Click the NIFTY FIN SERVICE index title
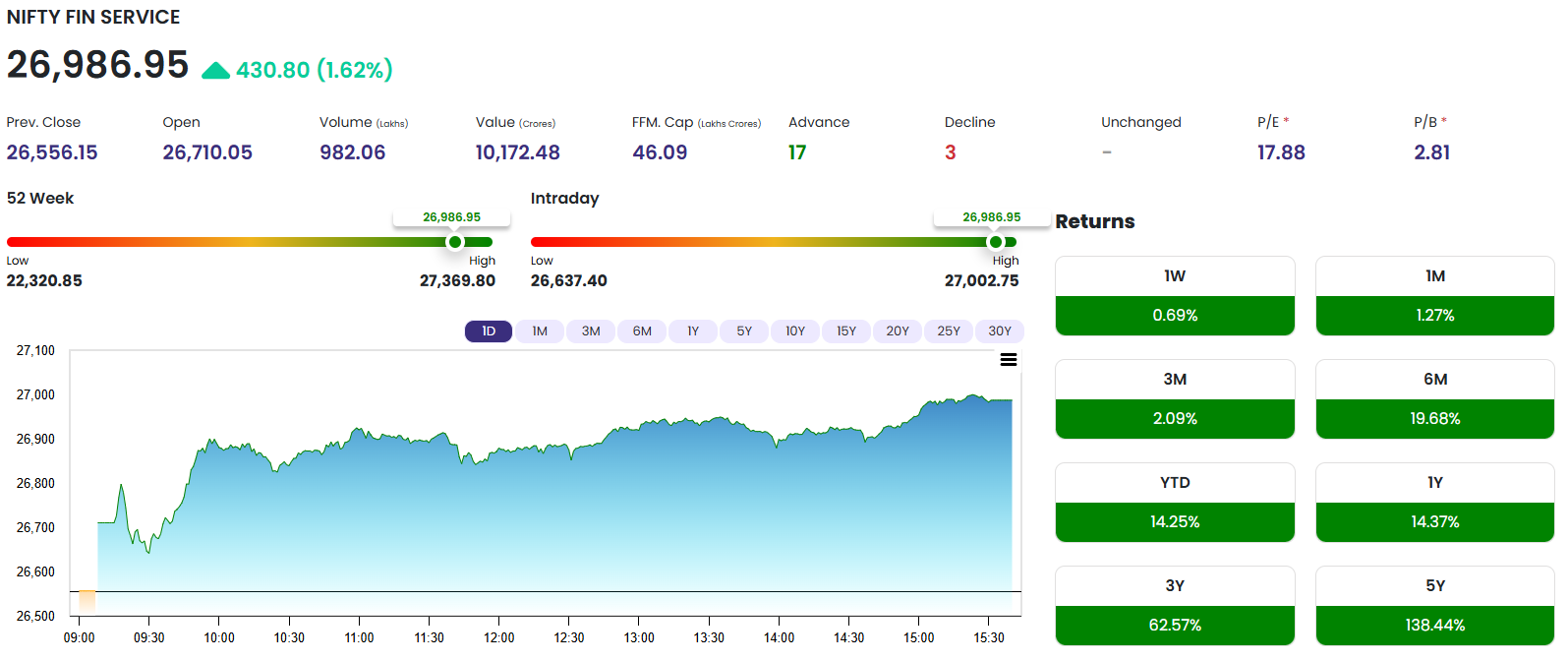The height and width of the screenshot is (661, 1568). point(93,18)
